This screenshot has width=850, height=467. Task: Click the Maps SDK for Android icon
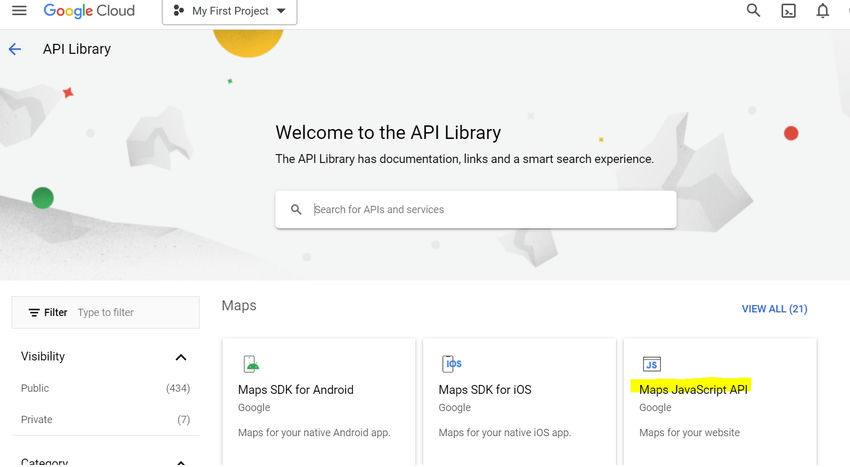point(251,364)
